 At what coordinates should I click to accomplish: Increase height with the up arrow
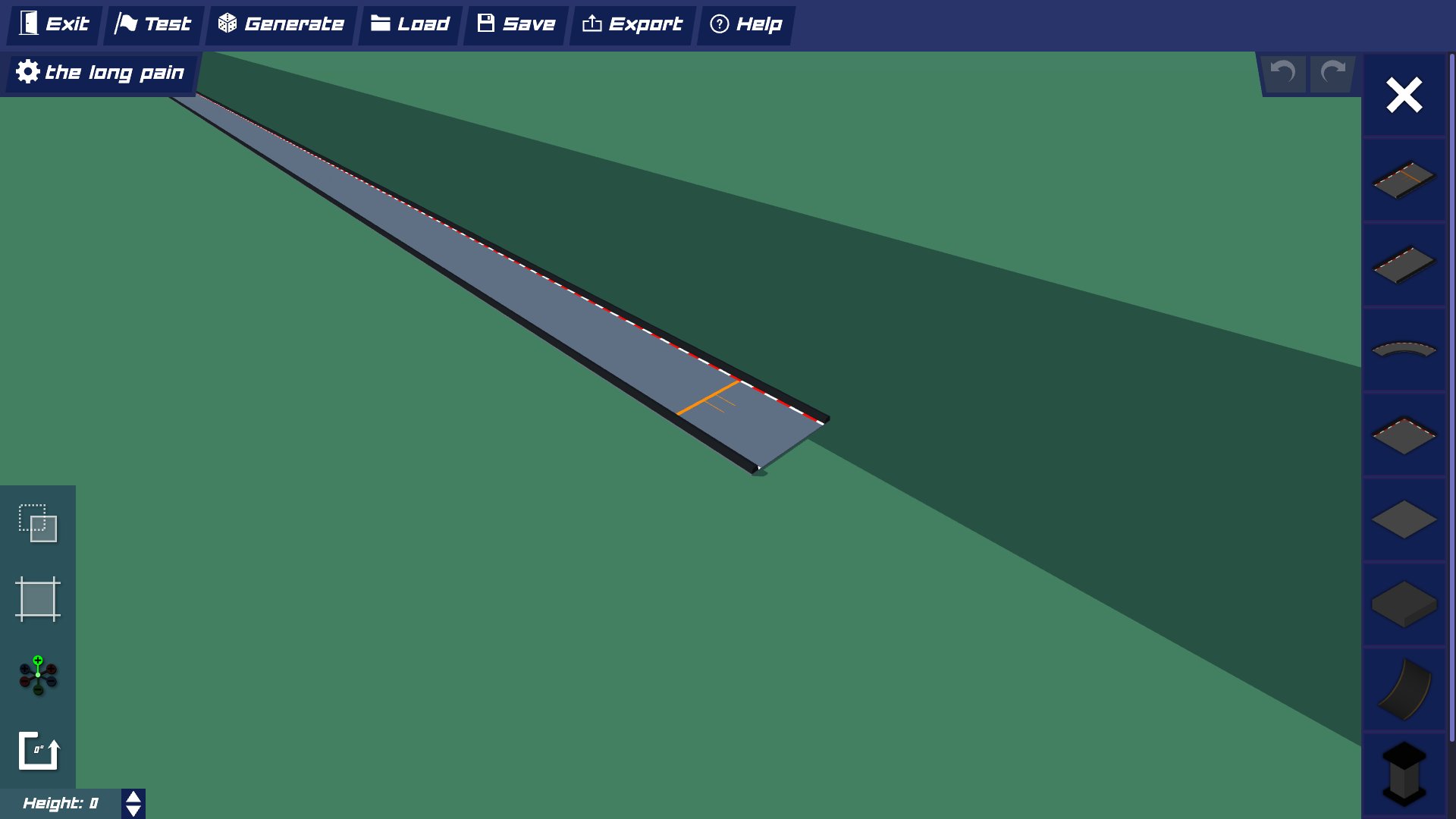coord(133,798)
